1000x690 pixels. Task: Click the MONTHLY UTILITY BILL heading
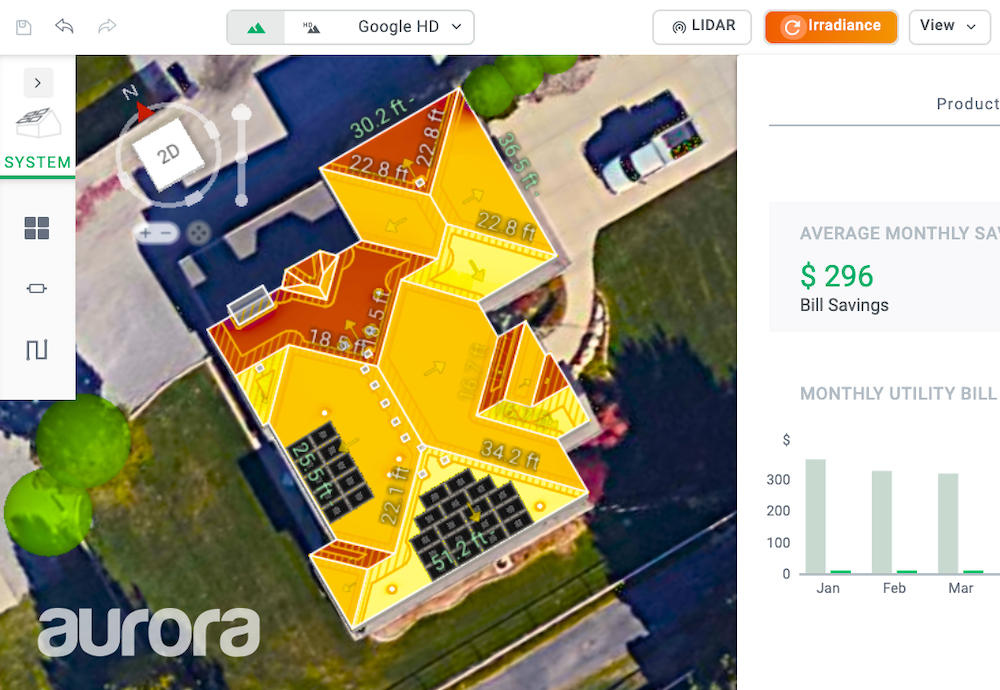coord(898,393)
